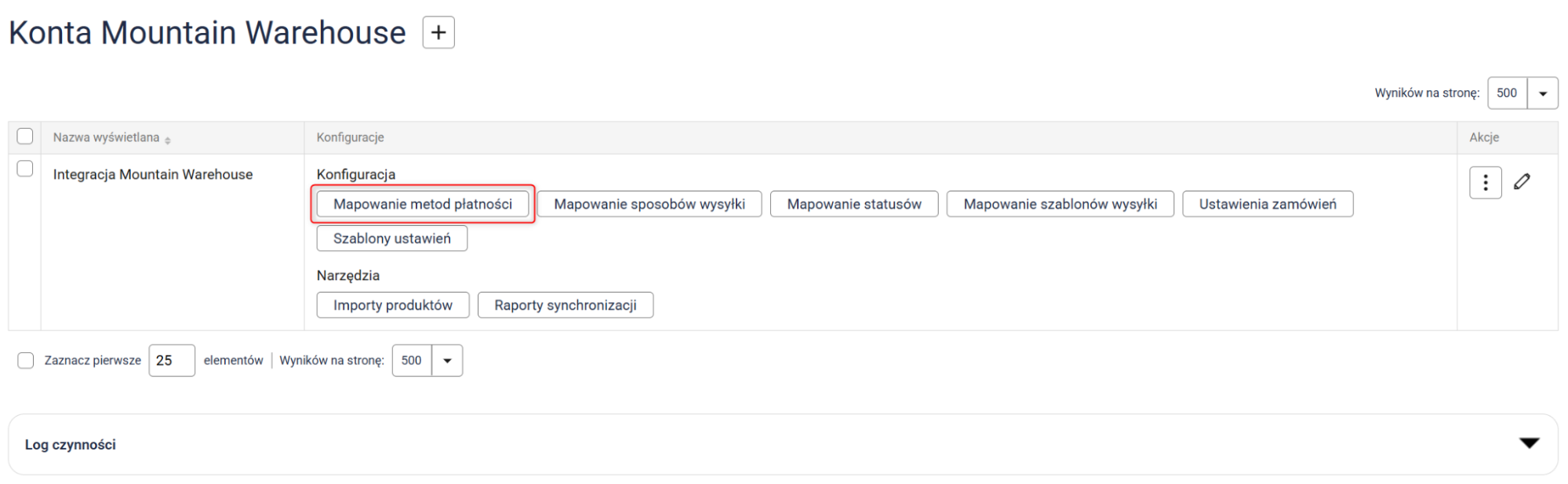This screenshot has height=484, width=1568.
Task: Click the plus icon to add account
Action: 438,33
